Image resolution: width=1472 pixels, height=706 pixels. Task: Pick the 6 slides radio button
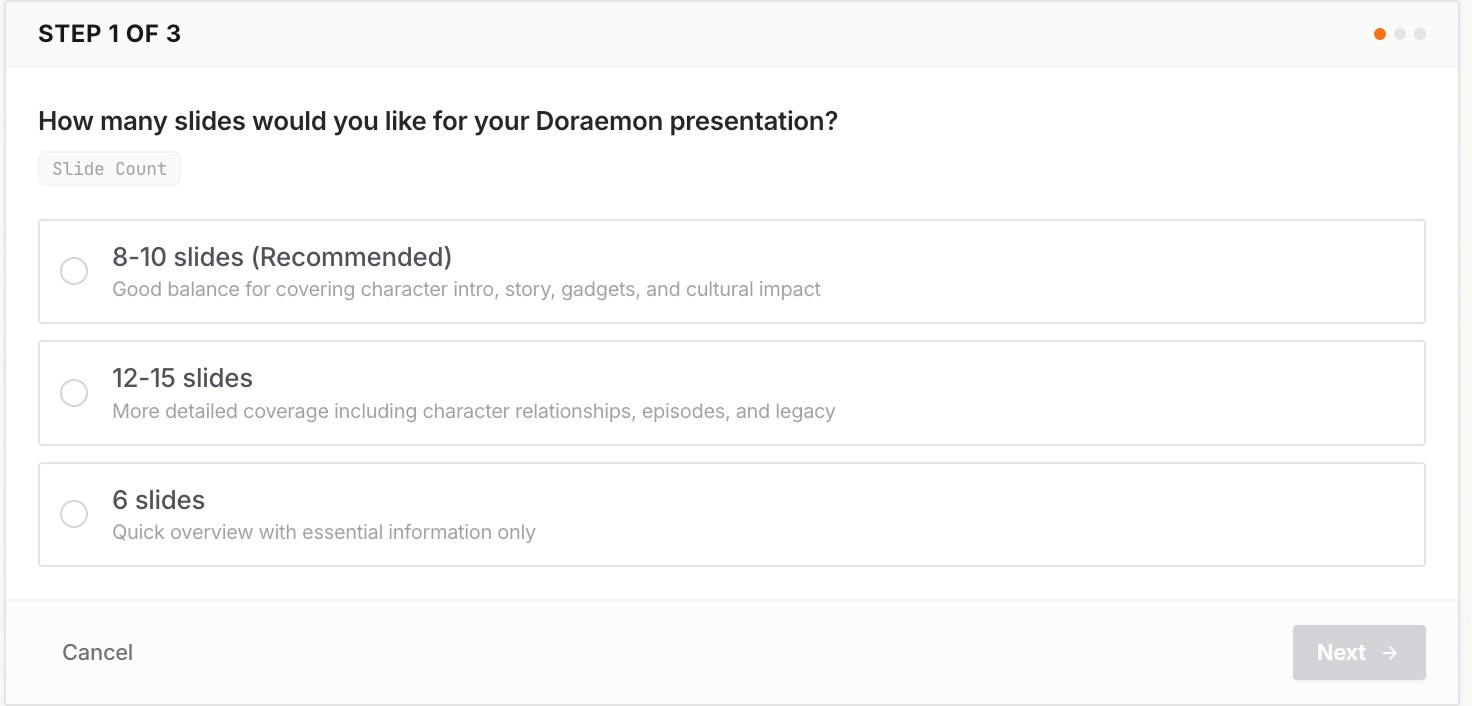(x=74, y=514)
